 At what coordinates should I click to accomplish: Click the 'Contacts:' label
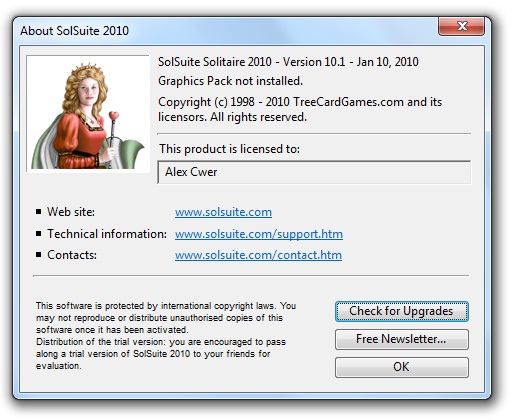[72, 255]
